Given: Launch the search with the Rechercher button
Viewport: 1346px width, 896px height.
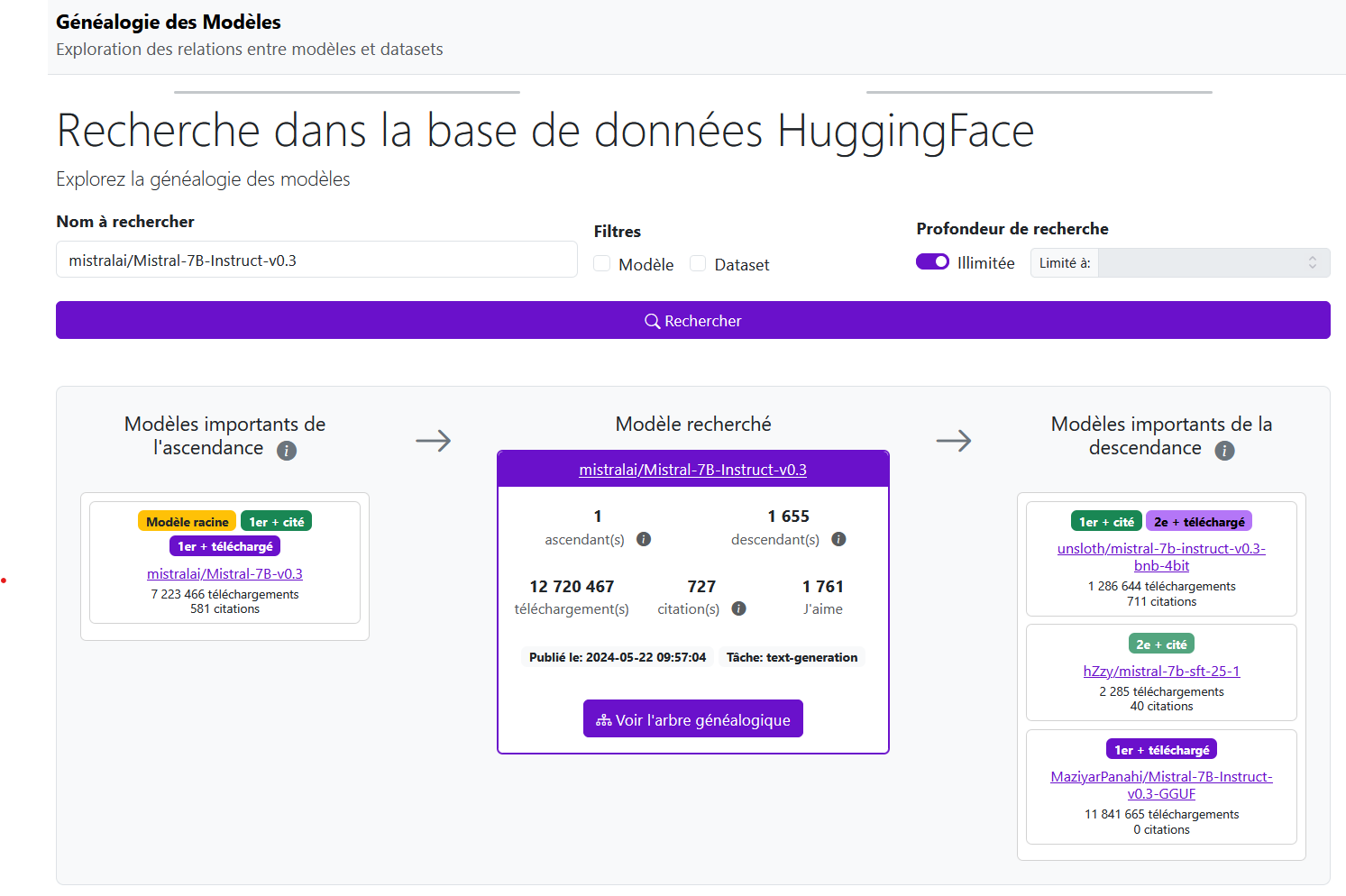Looking at the screenshot, I should [x=692, y=320].
